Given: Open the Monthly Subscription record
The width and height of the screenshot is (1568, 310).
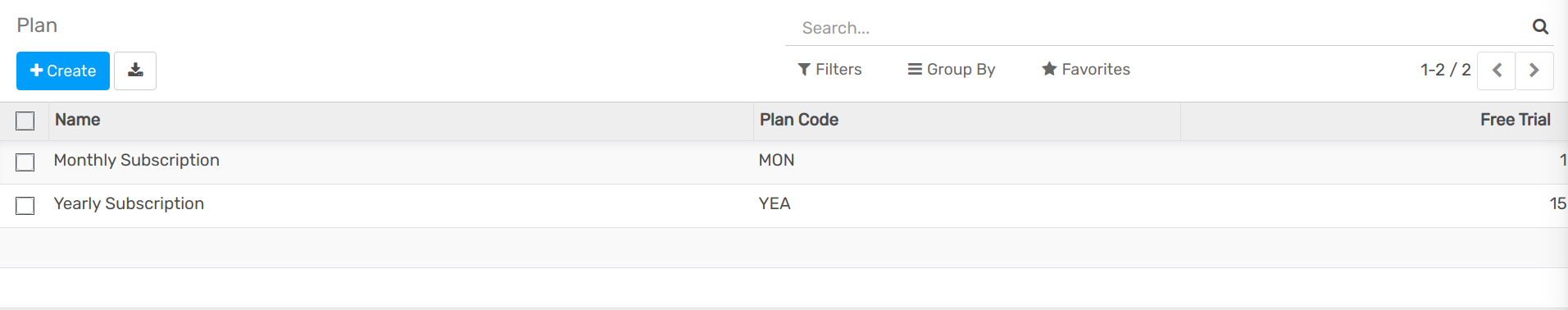Looking at the screenshot, I should pos(137,160).
